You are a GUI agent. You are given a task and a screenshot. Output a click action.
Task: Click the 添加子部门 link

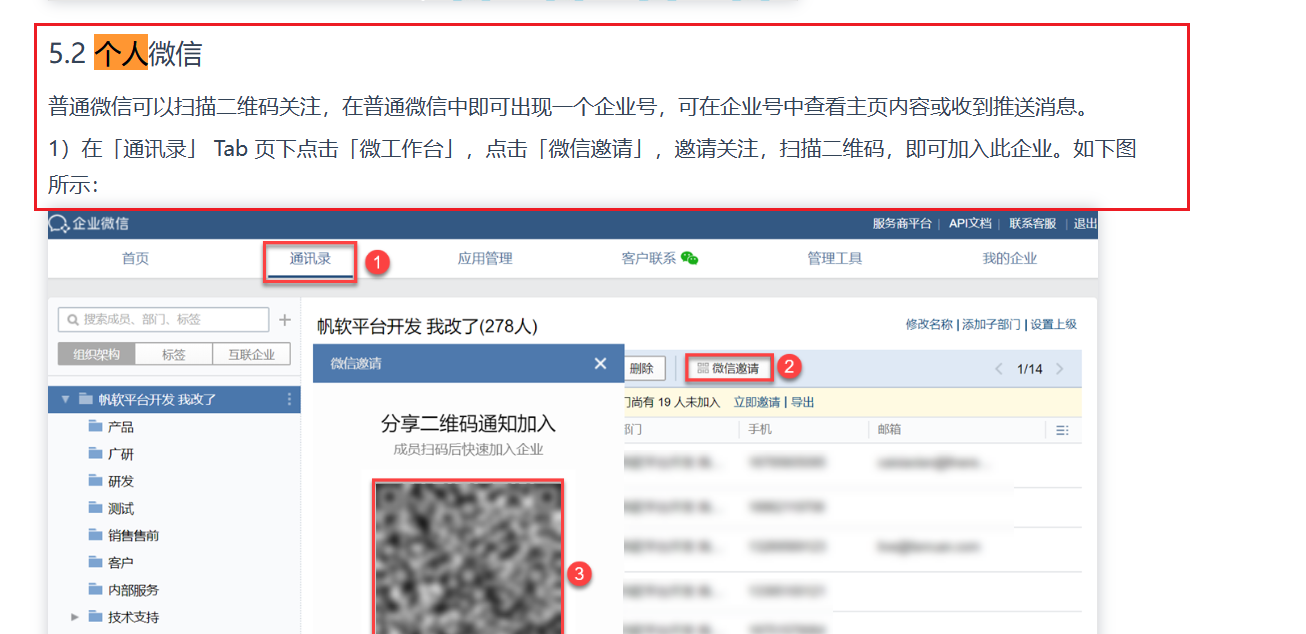(991, 324)
